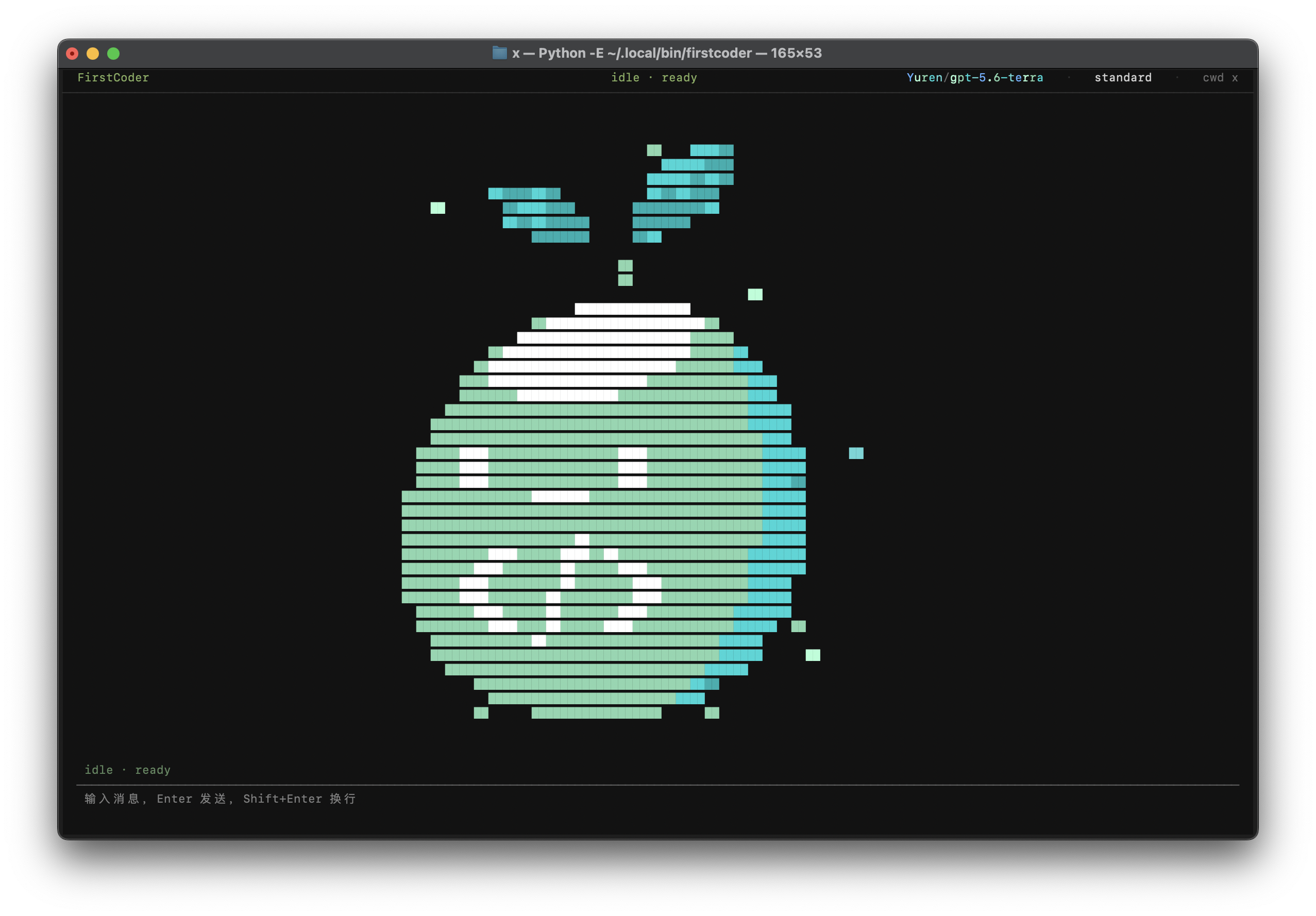The height and width of the screenshot is (916, 1316).
Task: Select the Yuren/gpt-5.6-terra model label
Action: pyautogui.click(x=974, y=77)
